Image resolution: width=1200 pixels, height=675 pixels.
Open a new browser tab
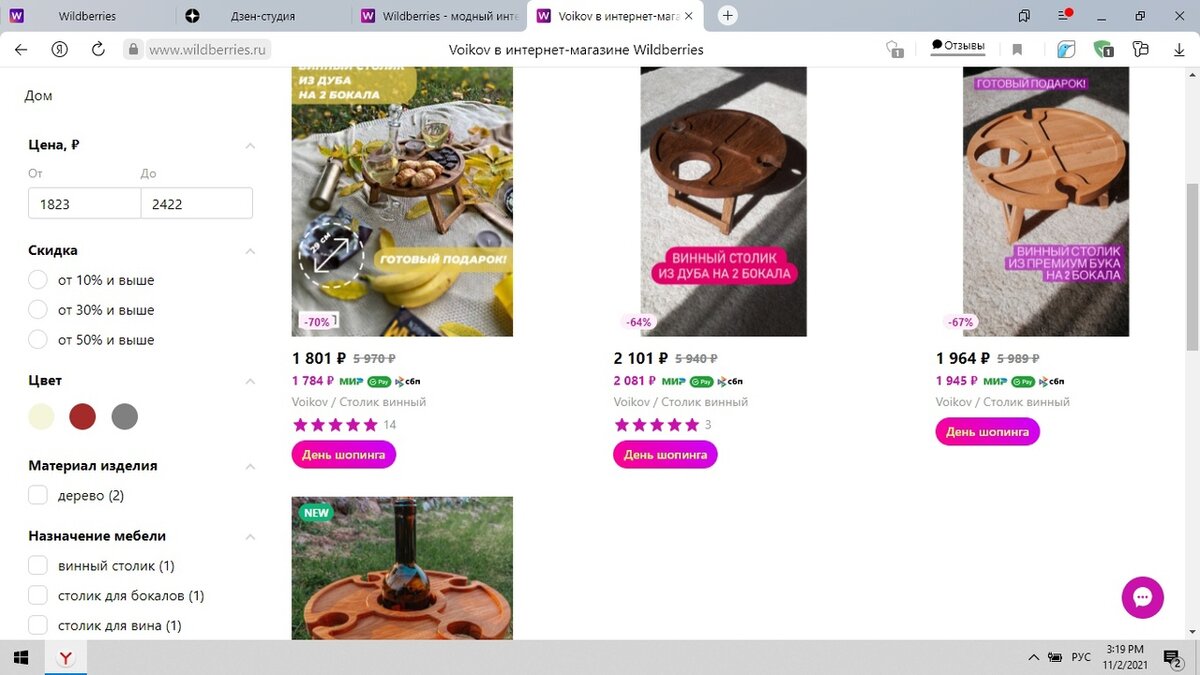point(728,16)
